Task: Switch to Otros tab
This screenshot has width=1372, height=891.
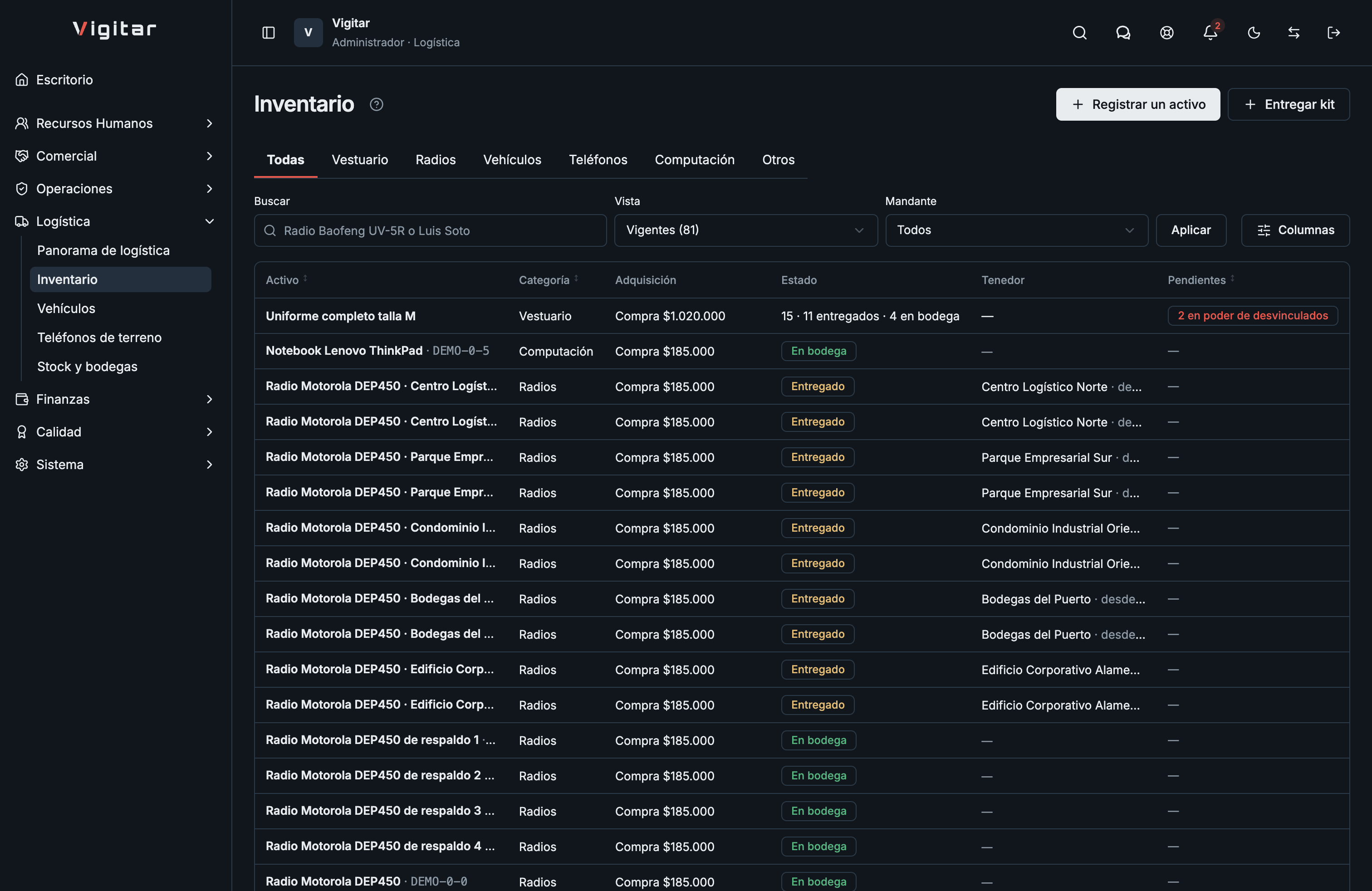Action: [x=778, y=160]
